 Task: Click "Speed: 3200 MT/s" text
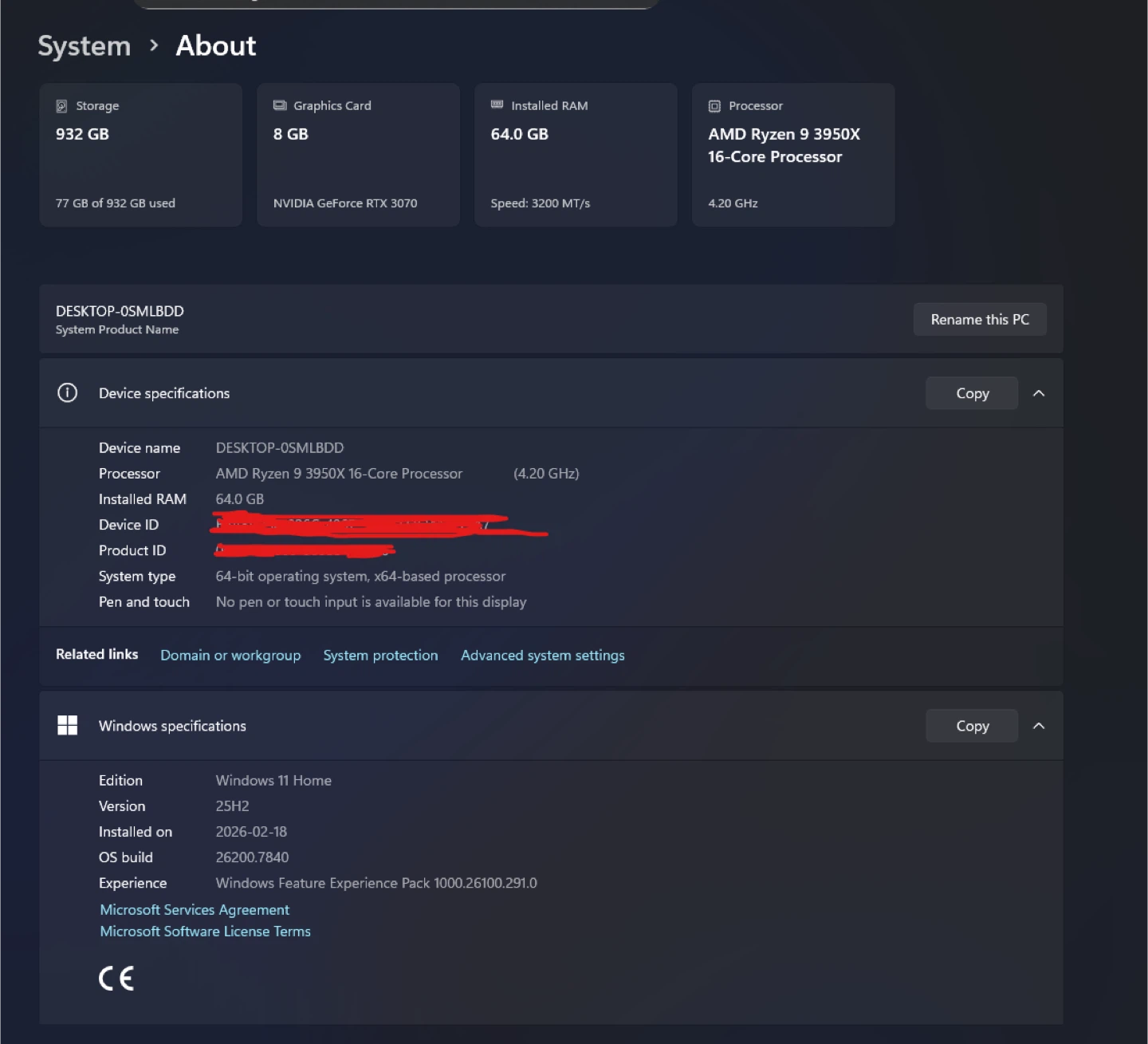tap(541, 203)
